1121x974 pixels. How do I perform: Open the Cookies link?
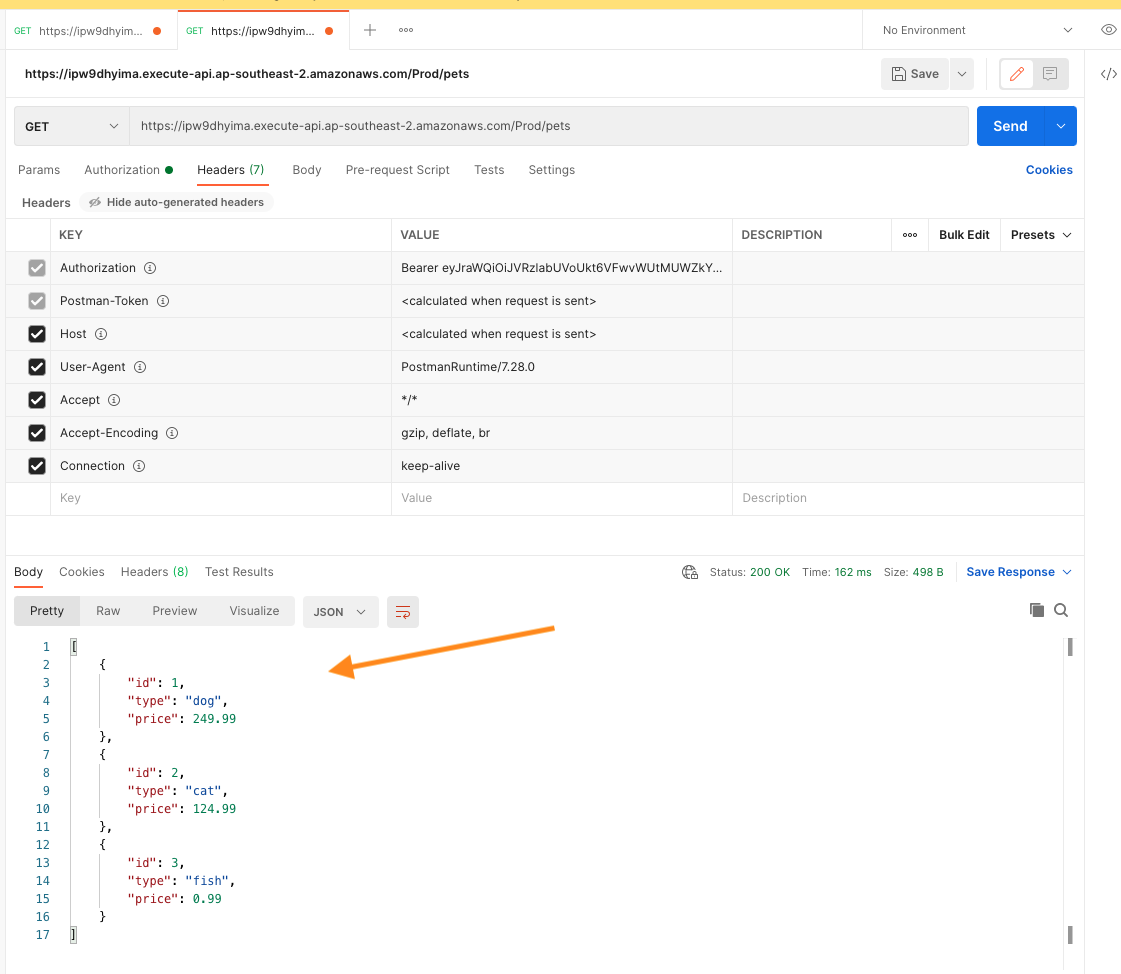tap(1049, 169)
